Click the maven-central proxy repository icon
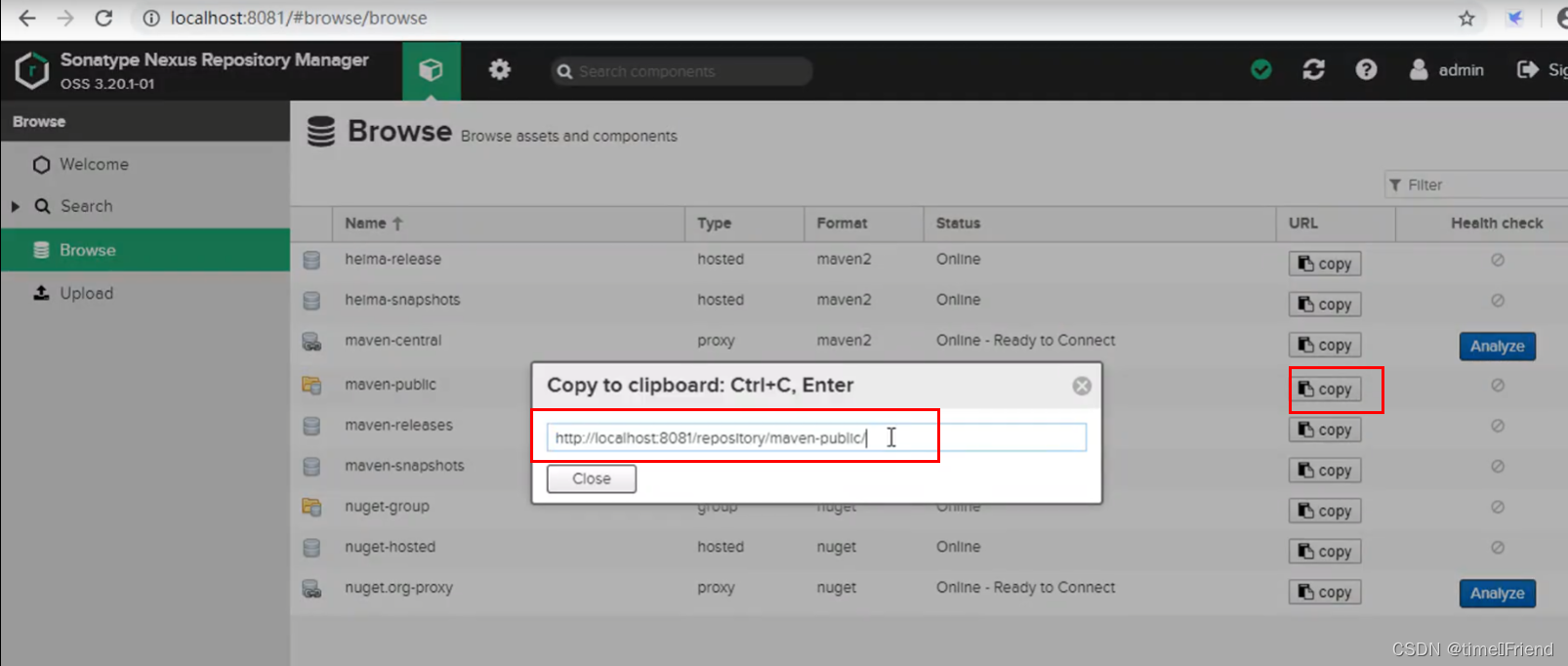Image resolution: width=1568 pixels, height=666 pixels. coord(311,342)
